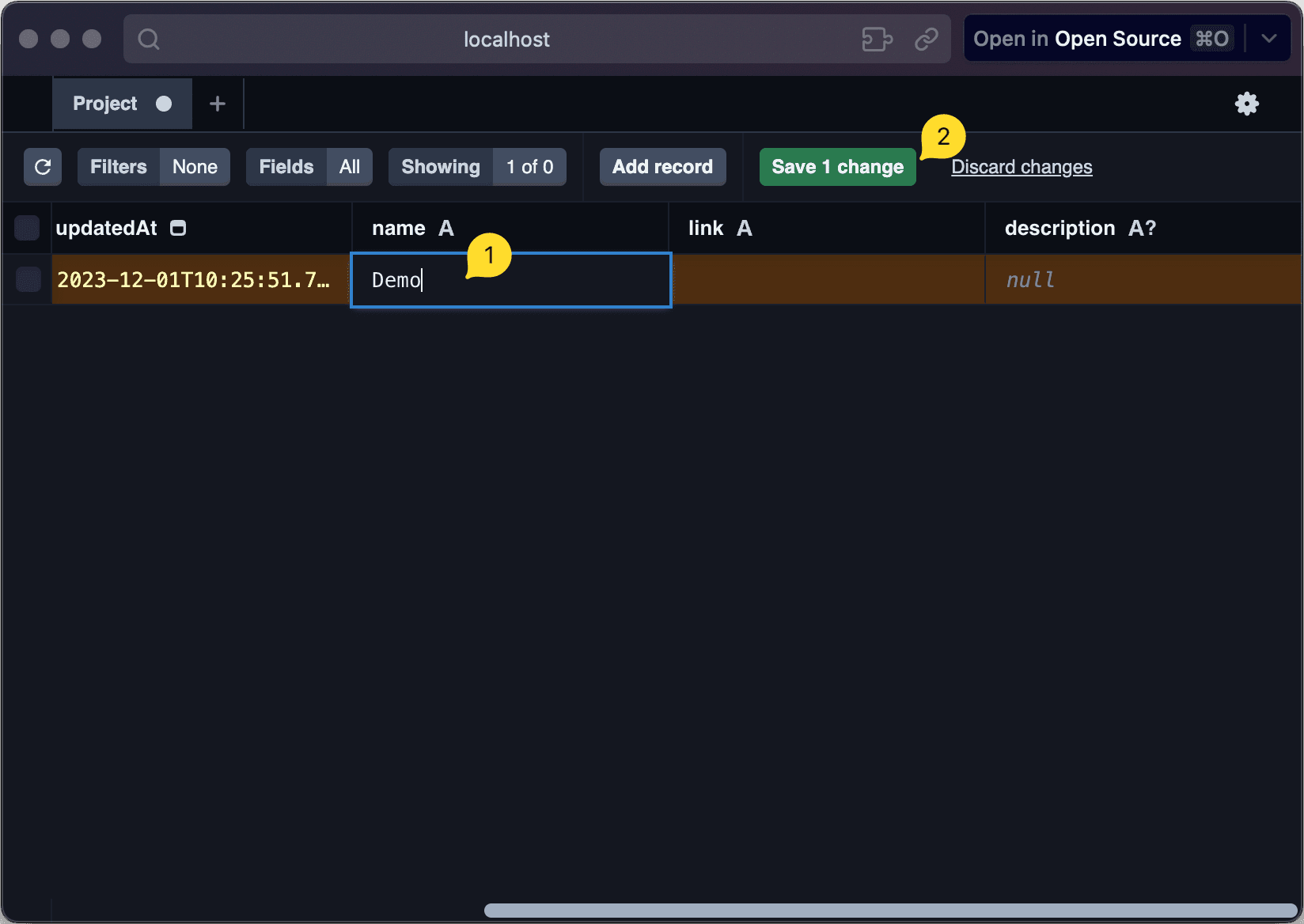This screenshot has height=924, width=1304.
Task: Click the extension puzzle icon in address bar
Action: coord(877,39)
